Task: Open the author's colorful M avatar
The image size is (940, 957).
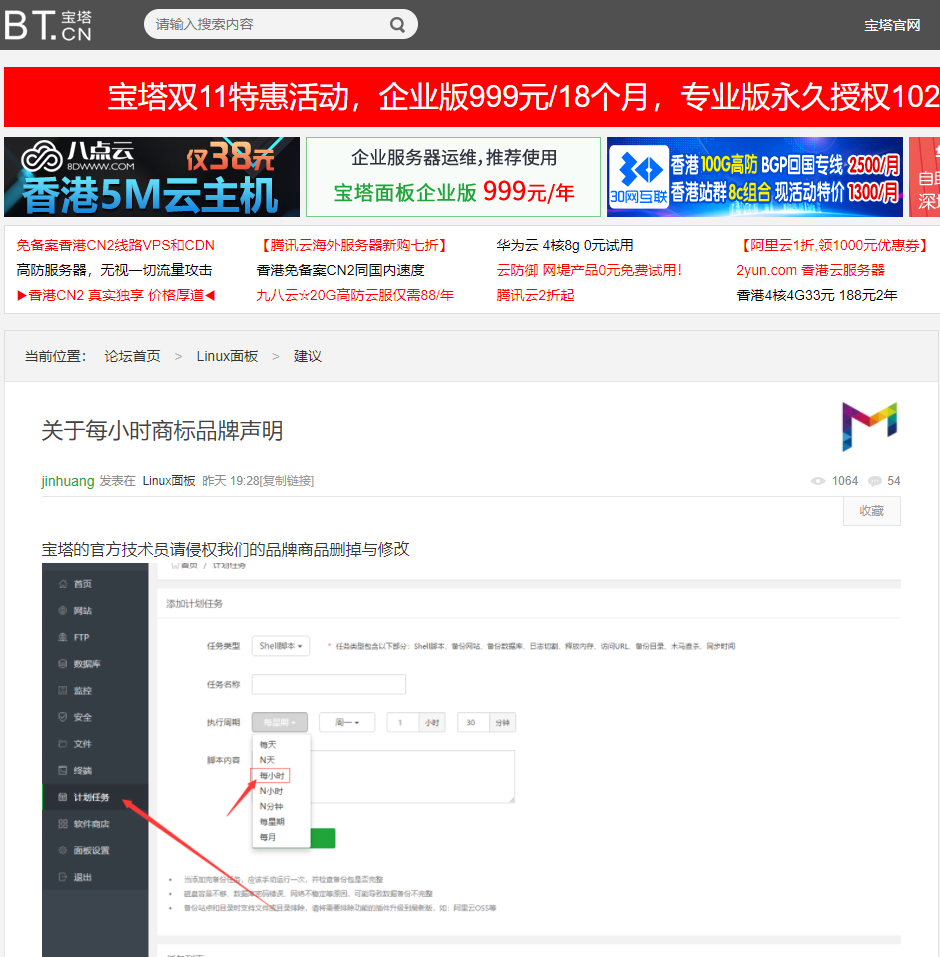Action: [x=869, y=426]
